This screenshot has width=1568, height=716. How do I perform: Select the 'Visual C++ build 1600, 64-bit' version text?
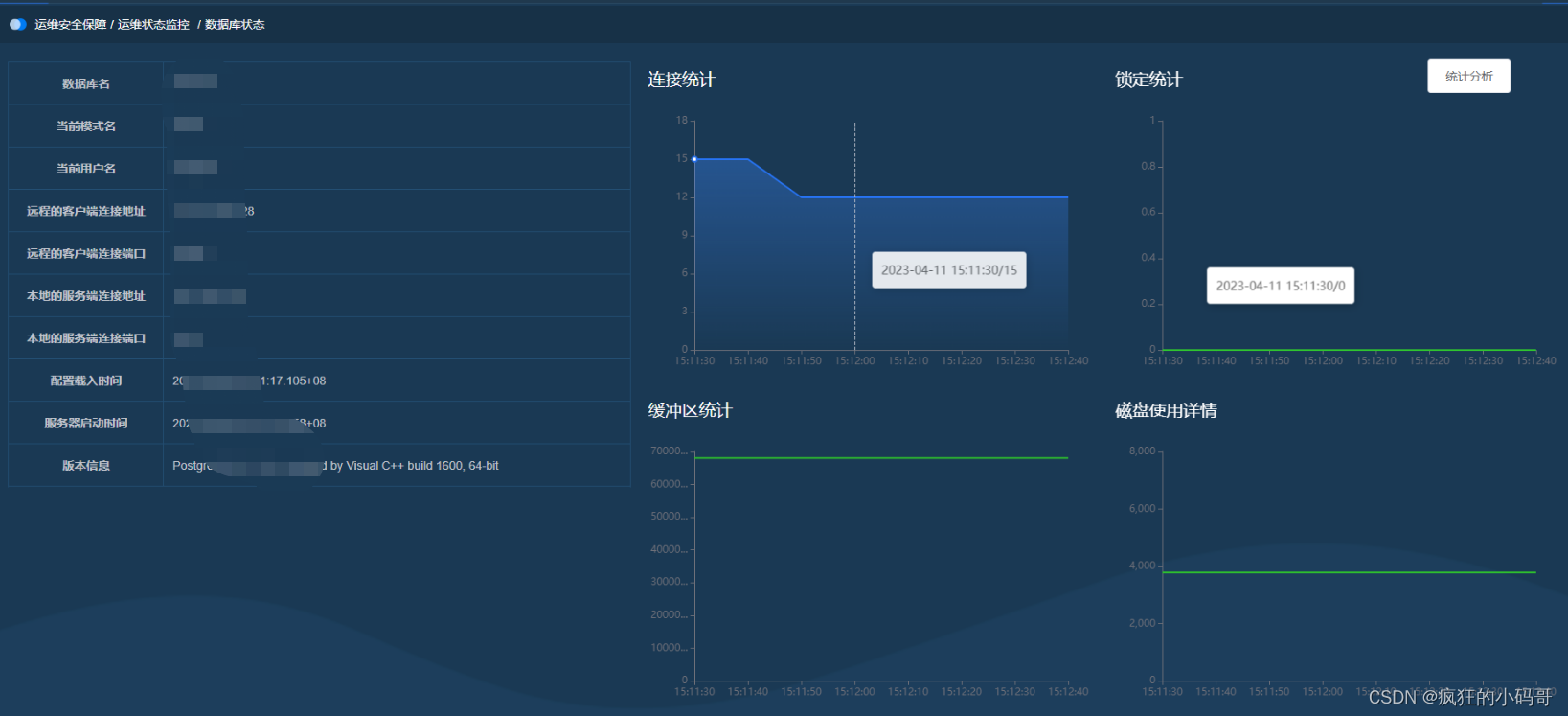coord(422,466)
